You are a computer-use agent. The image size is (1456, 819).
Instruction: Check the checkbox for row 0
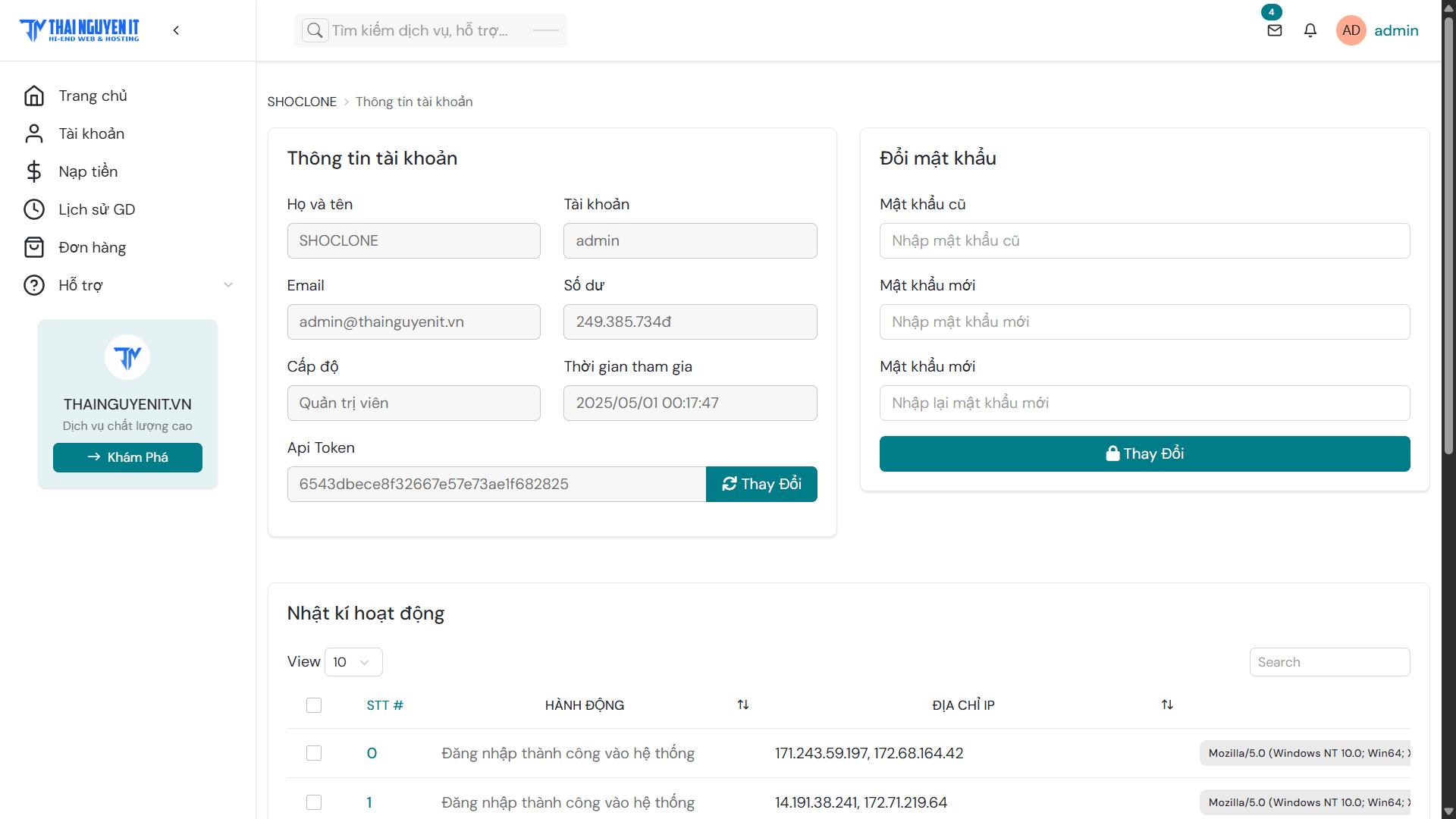coord(314,753)
